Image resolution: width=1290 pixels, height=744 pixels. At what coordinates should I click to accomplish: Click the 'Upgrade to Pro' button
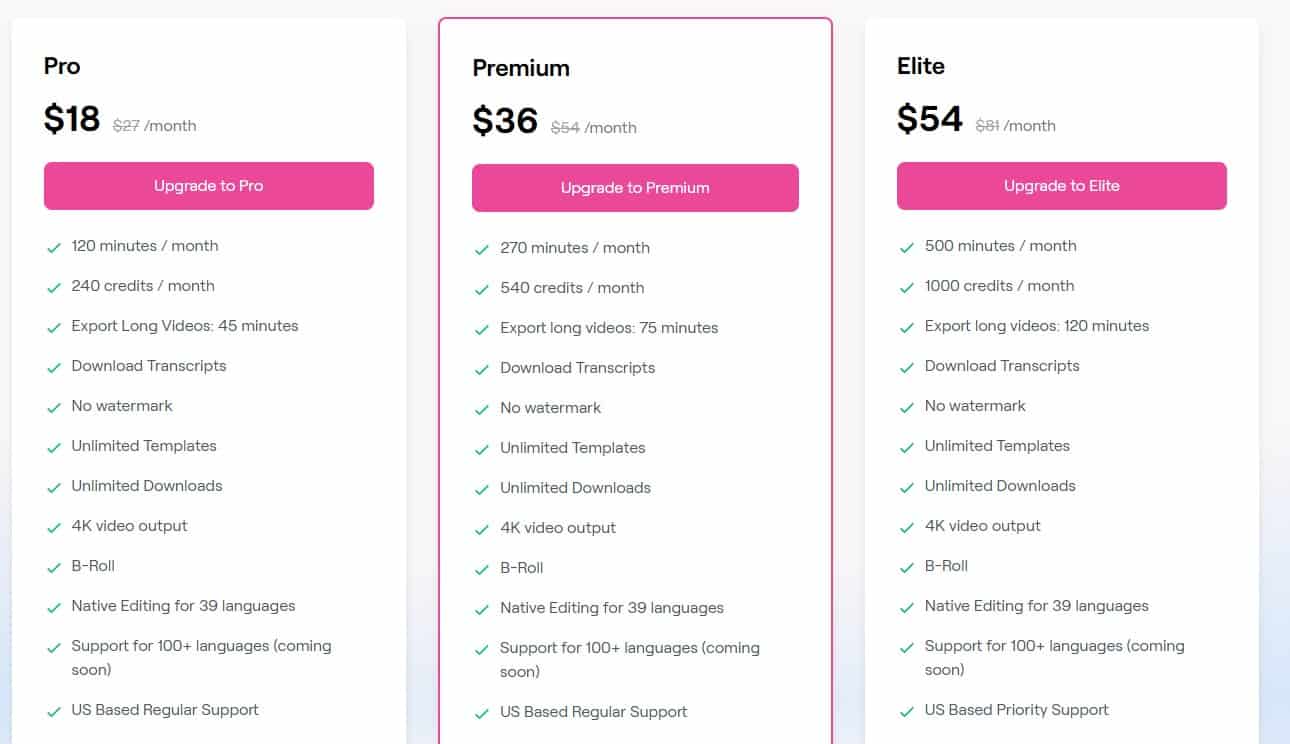[x=208, y=185]
